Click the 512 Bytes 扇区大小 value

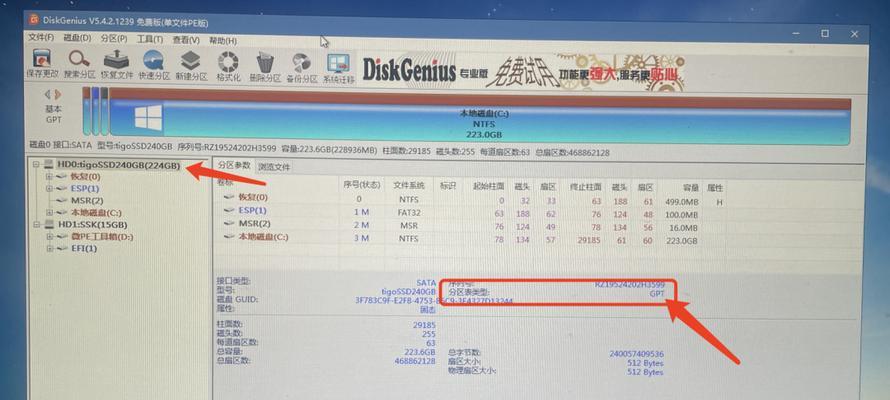point(645,363)
